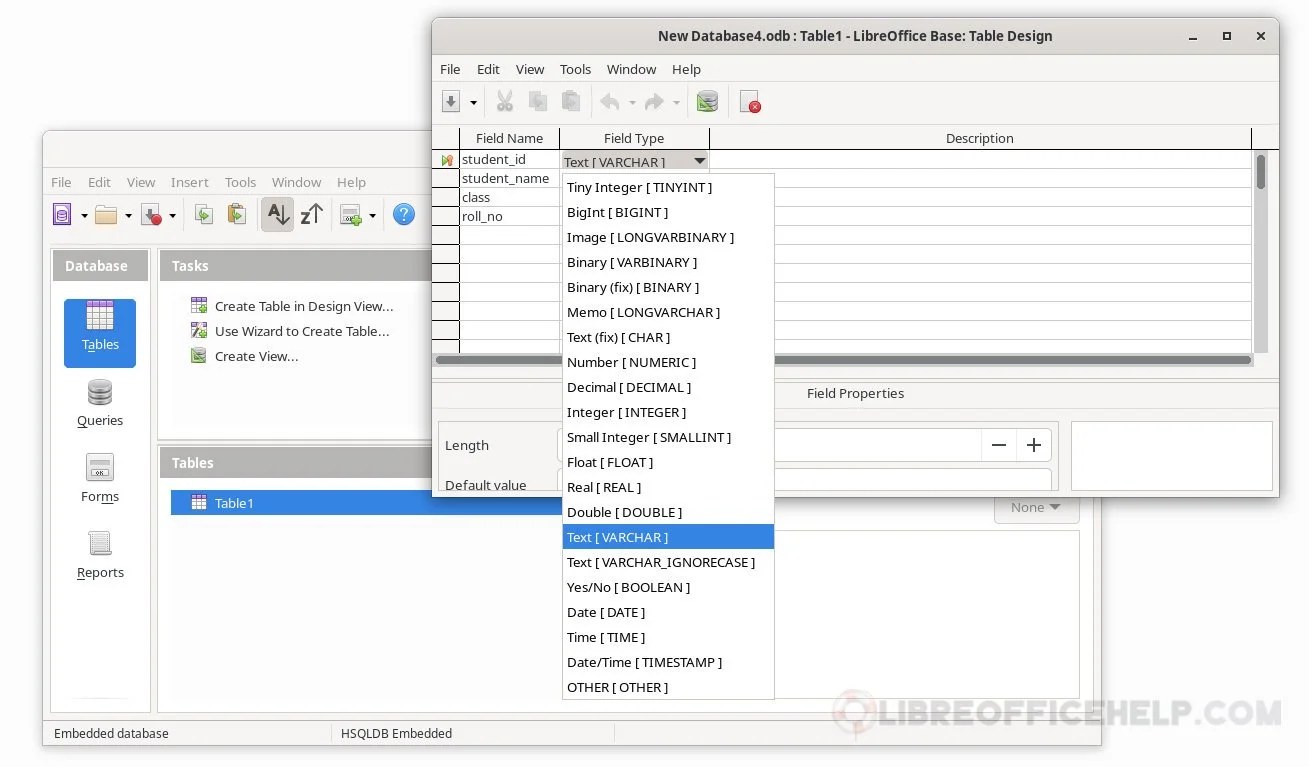
Task: Click the Create View task
Action: coord(256,356)
